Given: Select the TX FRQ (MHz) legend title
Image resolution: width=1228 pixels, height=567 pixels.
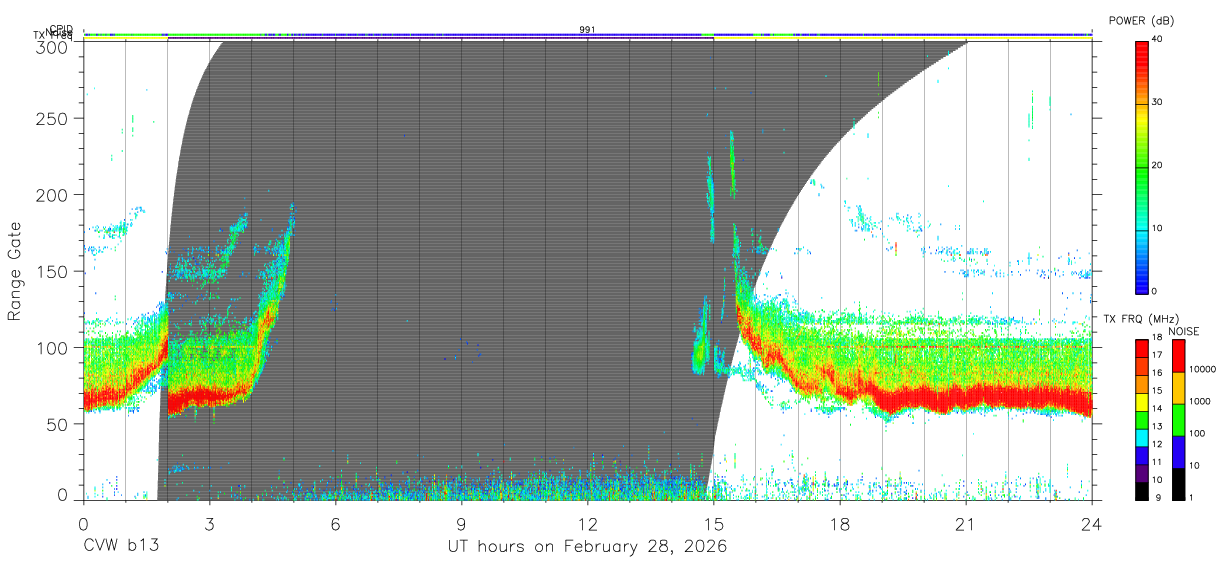Looking at the screenshot, I should pyautogui.click(x=1141, y=319).
